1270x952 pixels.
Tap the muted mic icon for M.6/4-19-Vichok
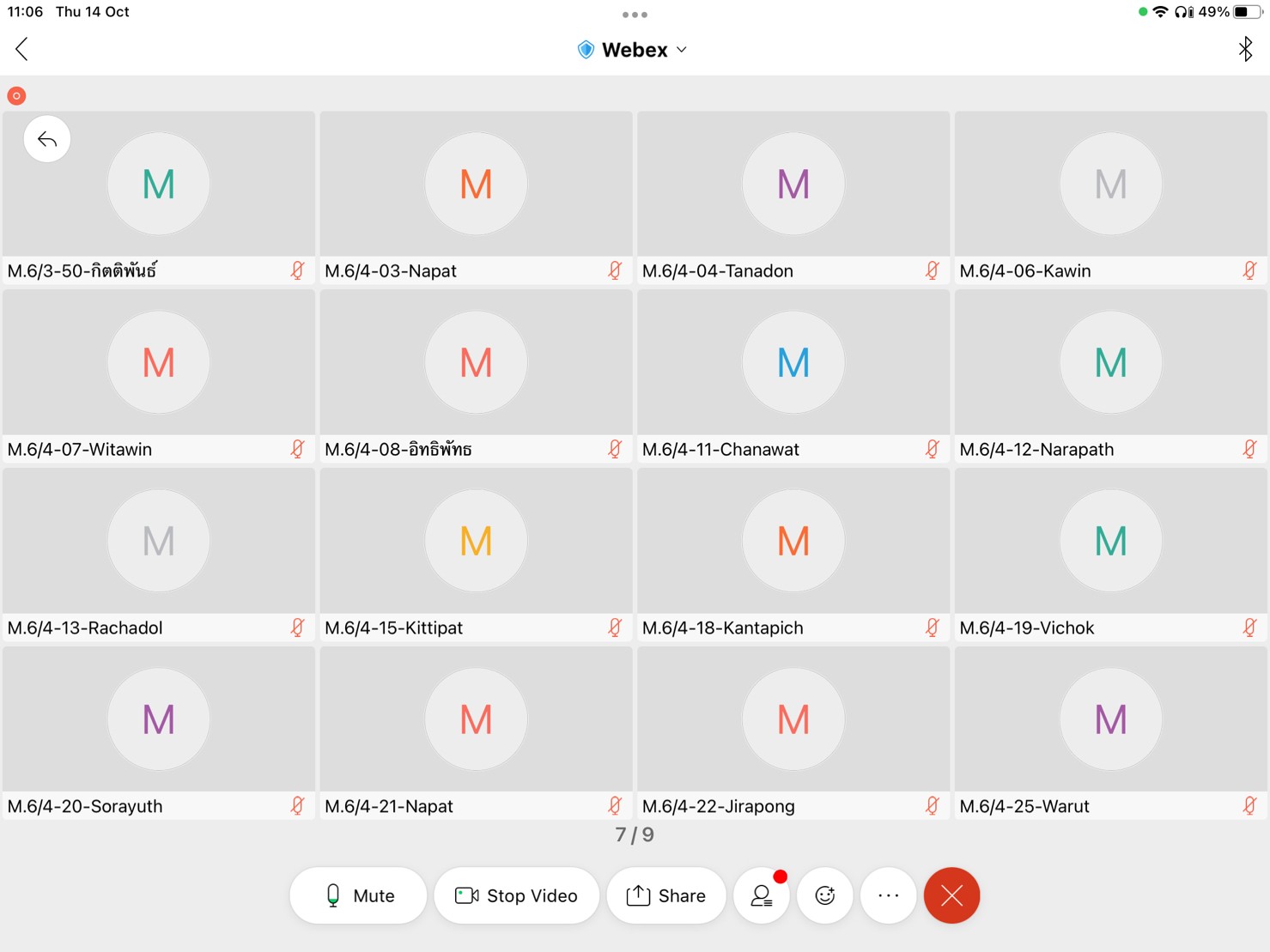[1249, 628]
